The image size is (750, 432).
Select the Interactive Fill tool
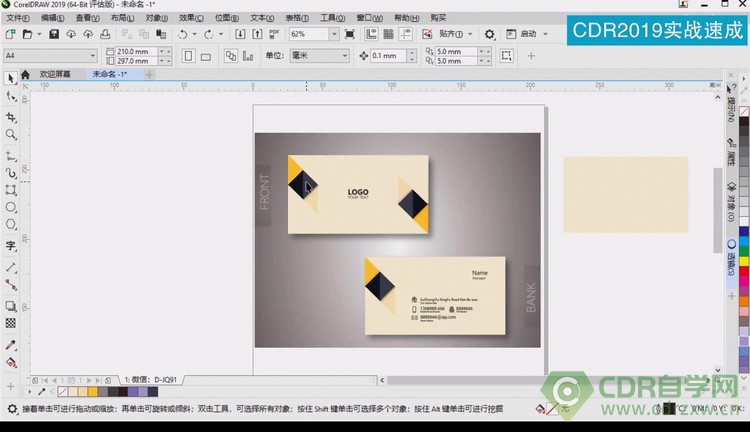(11, 362)
